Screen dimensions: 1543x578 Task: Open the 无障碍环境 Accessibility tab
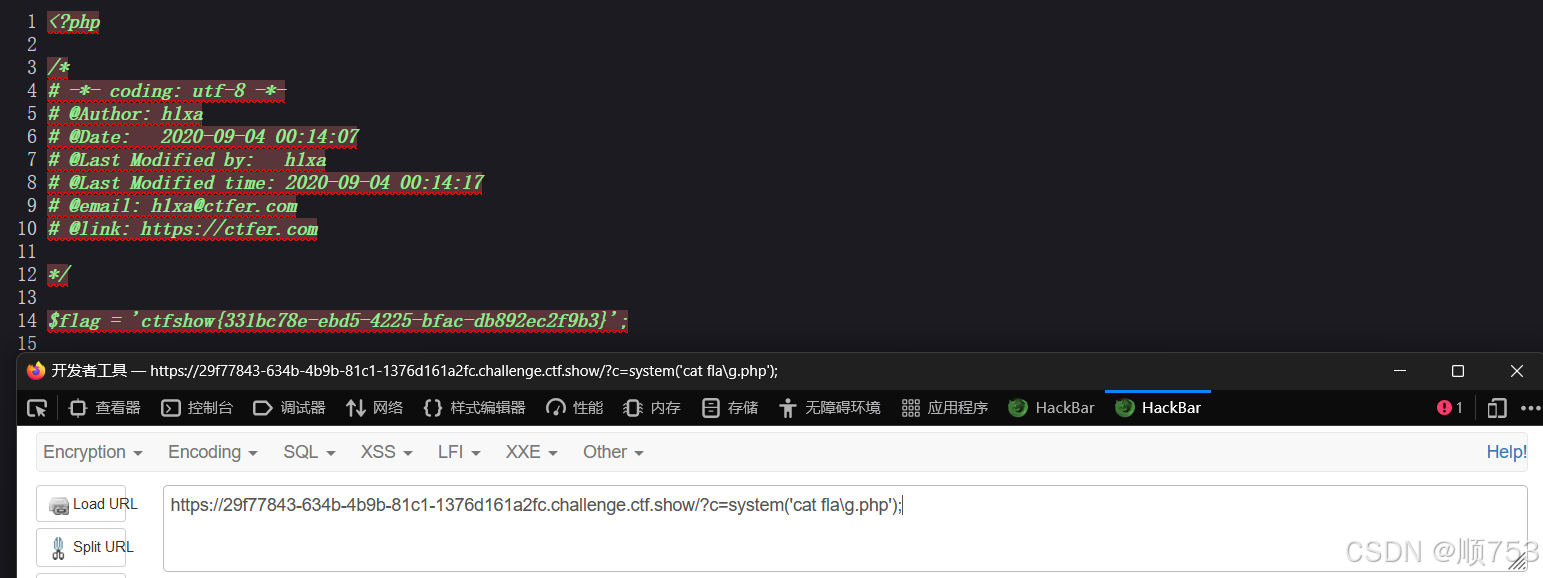click(829, 407)
